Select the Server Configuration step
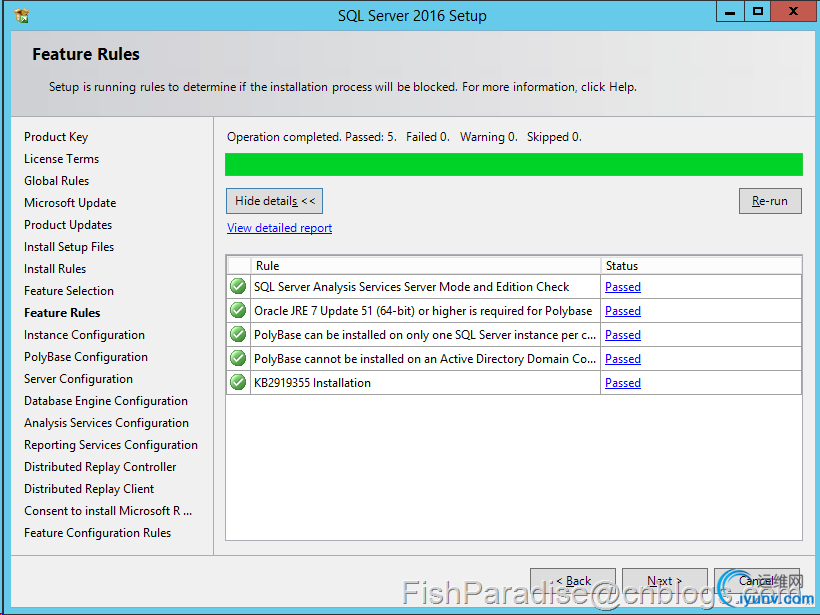This screenshot has width=820, height=615. point(78,379)
